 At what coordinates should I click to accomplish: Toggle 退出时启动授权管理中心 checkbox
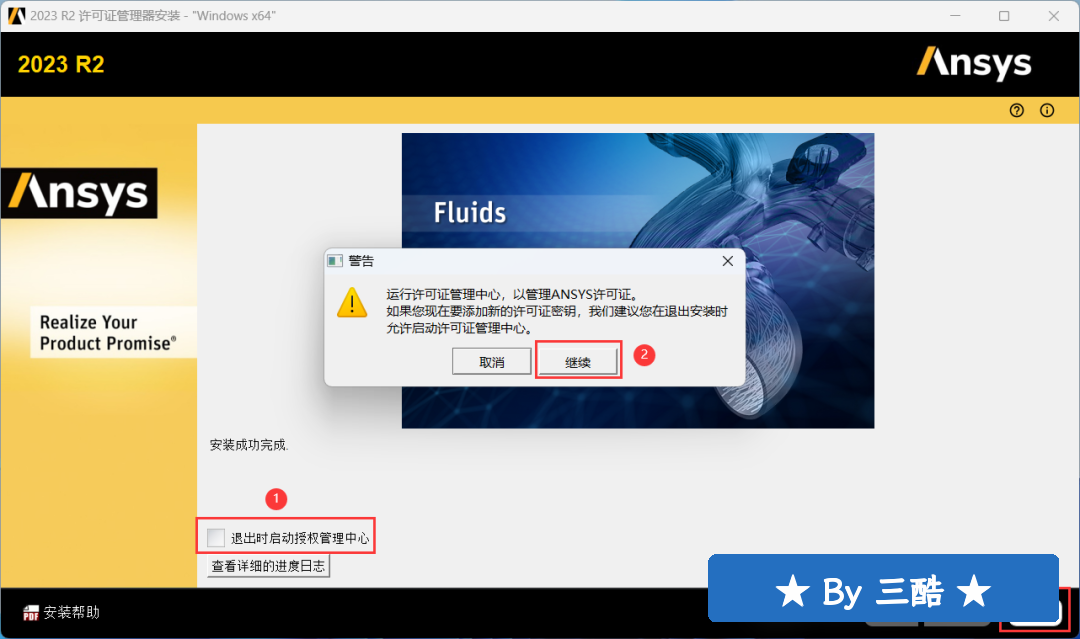[216, 537]
